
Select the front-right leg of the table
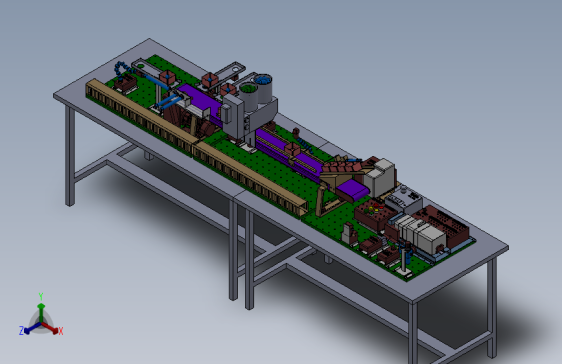pyautogui.click(x=413, y=332)
